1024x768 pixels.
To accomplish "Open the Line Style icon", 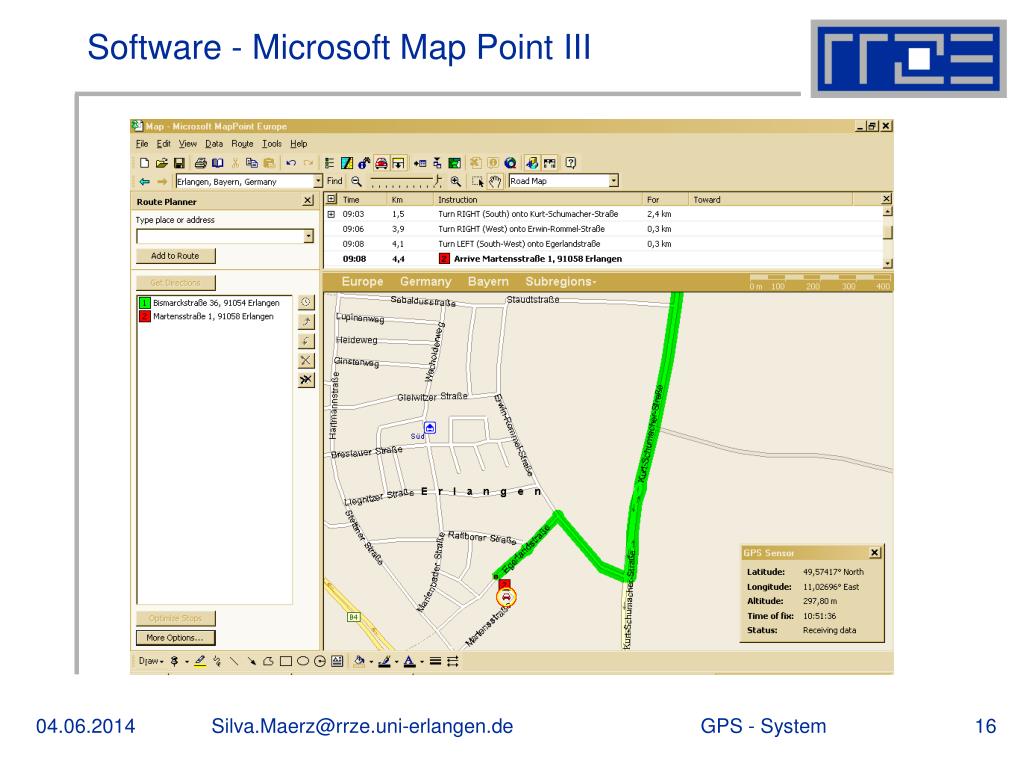I will pos(436,662).
